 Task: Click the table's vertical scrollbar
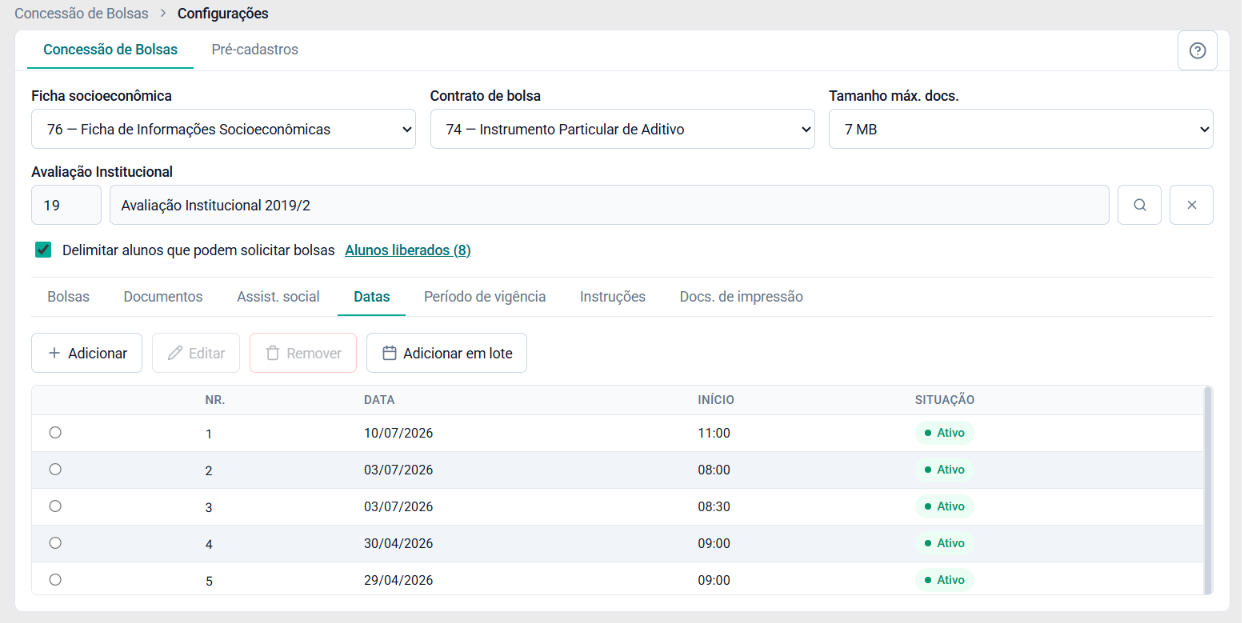pyautogui.click(x=1207, y=490)
